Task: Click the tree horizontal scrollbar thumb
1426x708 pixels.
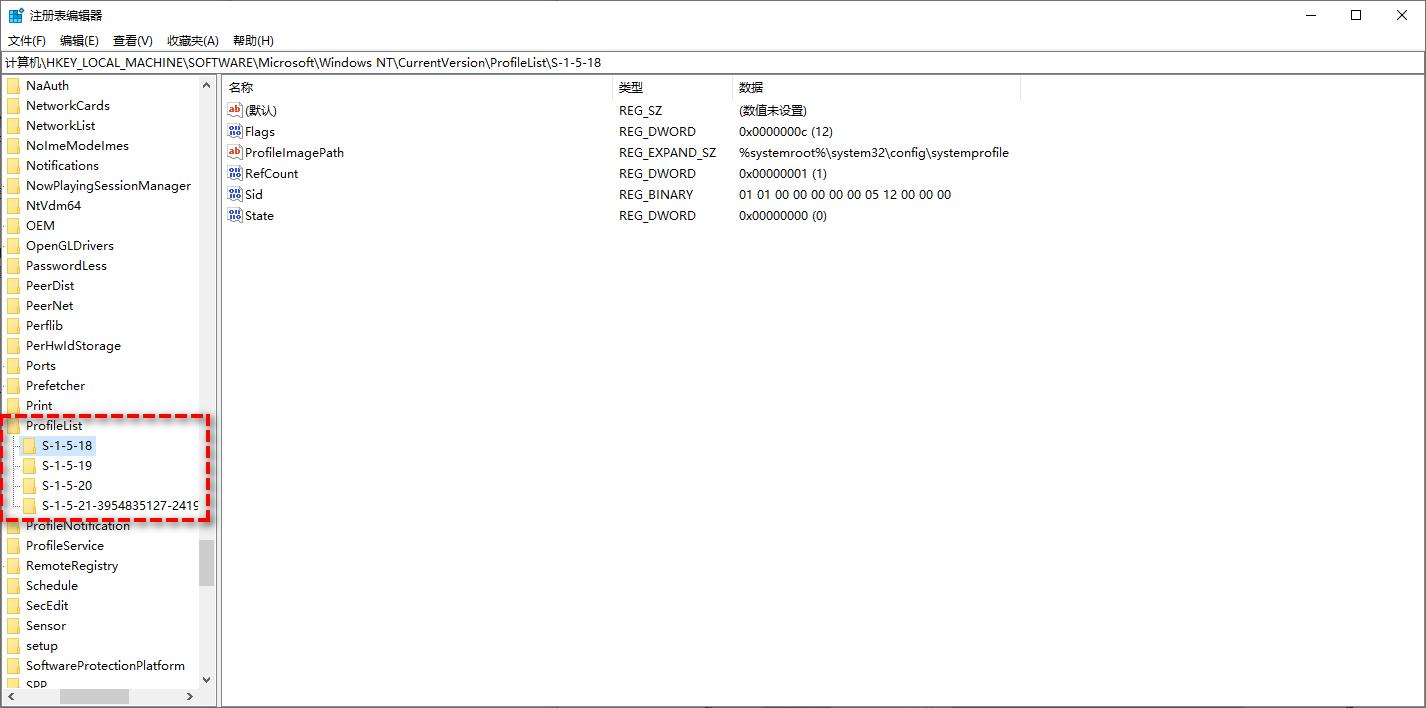Action: [93, 696]
